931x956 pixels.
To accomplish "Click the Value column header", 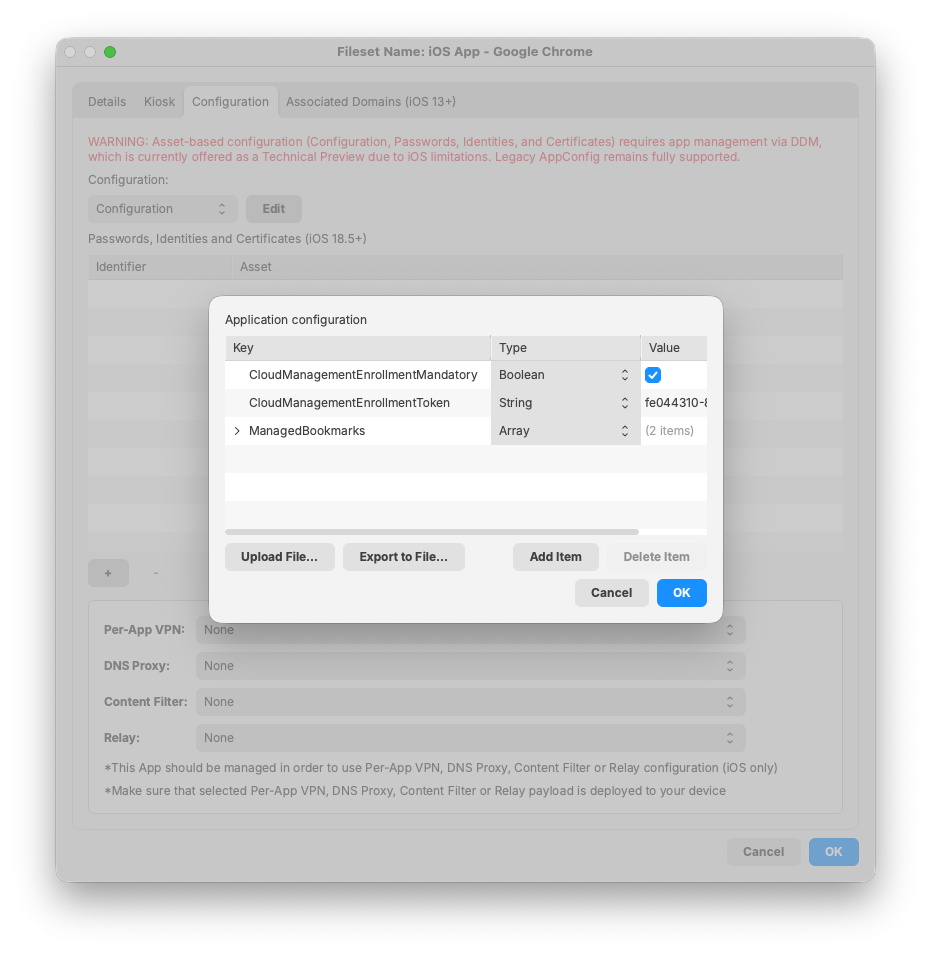I will click(x=674, y=348).
